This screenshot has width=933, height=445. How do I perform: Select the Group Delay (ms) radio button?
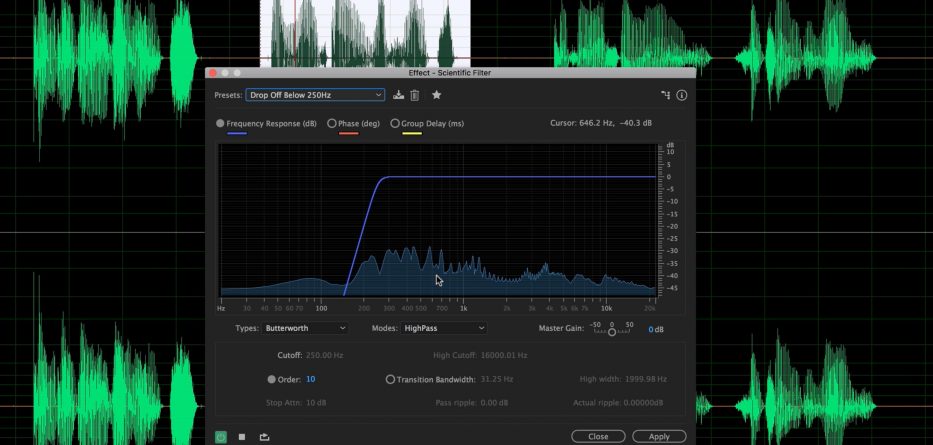(x=395, y=123)
